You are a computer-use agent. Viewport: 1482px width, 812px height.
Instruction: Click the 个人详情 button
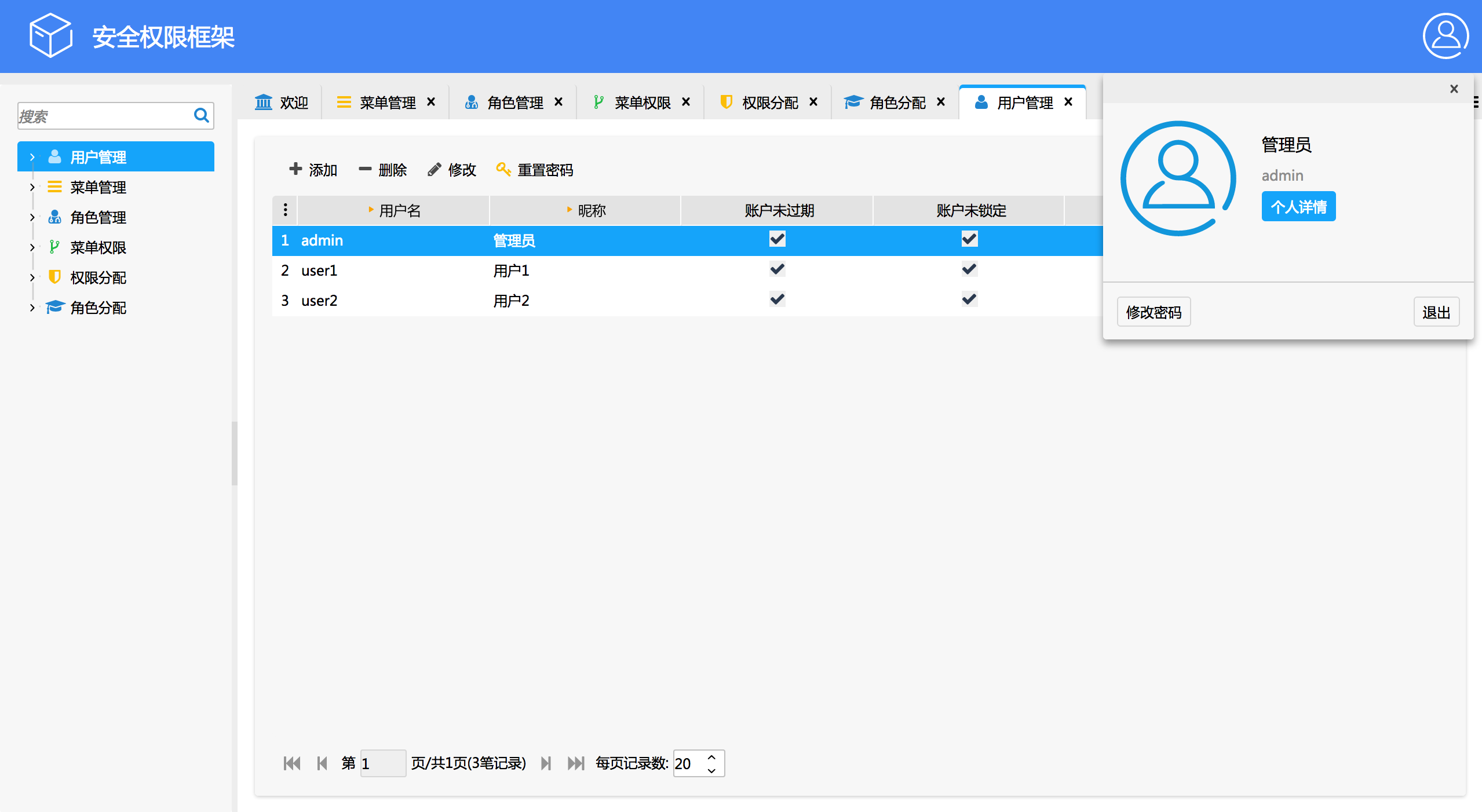(1298, 206)
